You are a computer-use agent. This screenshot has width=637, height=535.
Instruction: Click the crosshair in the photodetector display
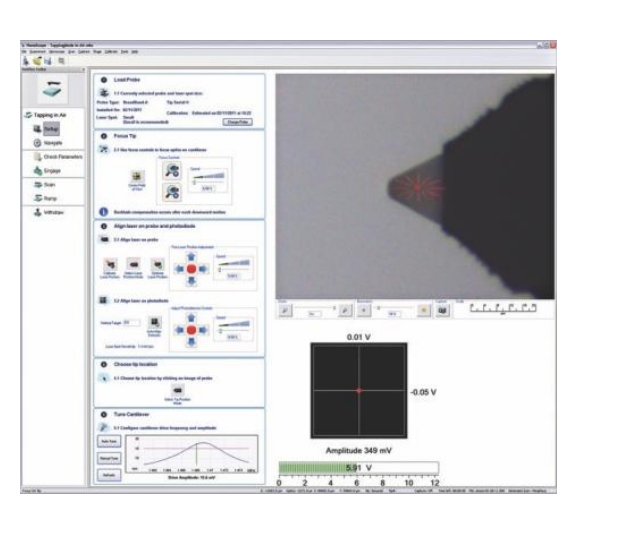(x=357, y=391)
